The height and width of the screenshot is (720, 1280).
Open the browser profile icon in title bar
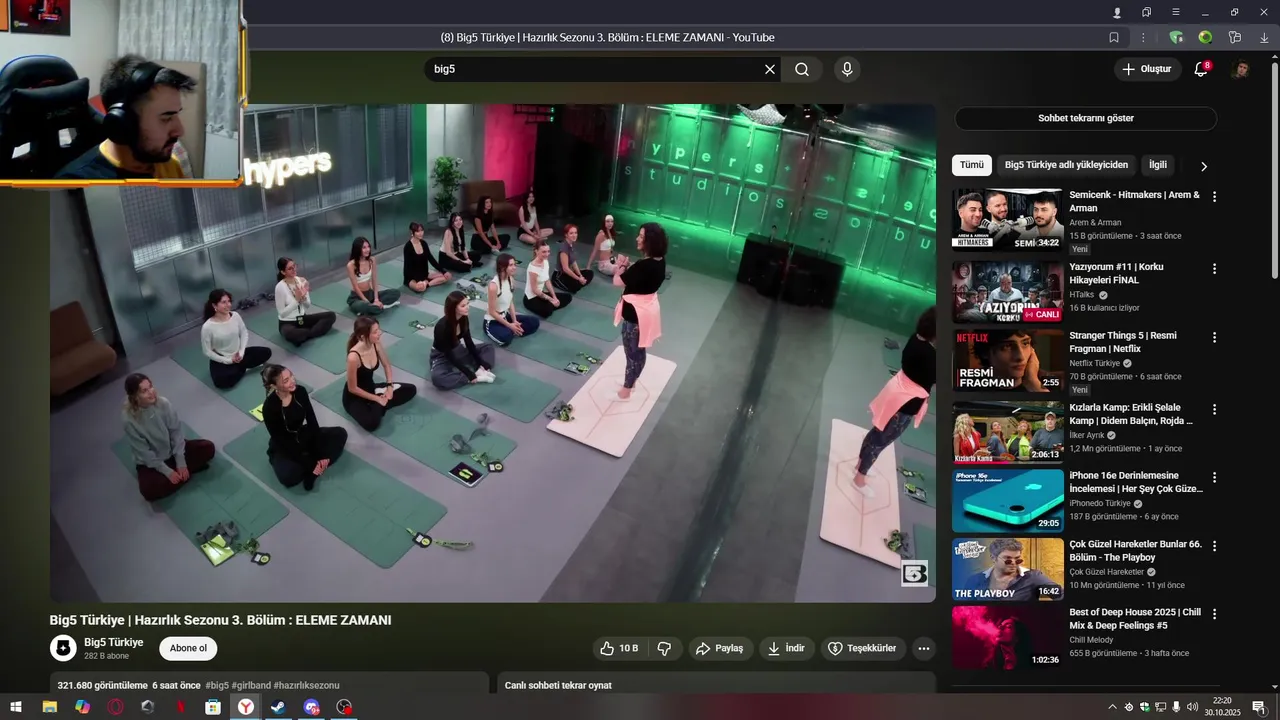coord(1117,12)
